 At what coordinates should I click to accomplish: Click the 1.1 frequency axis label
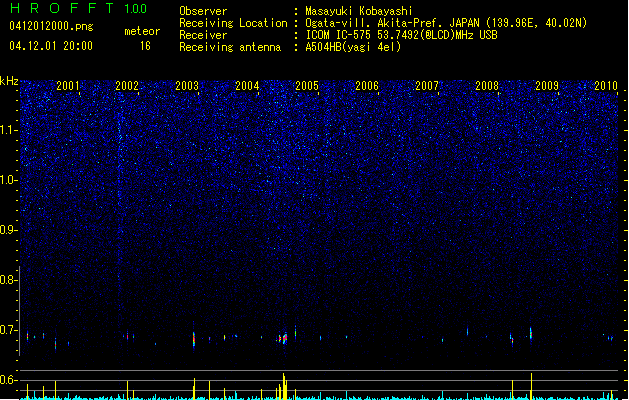(8, 130)
